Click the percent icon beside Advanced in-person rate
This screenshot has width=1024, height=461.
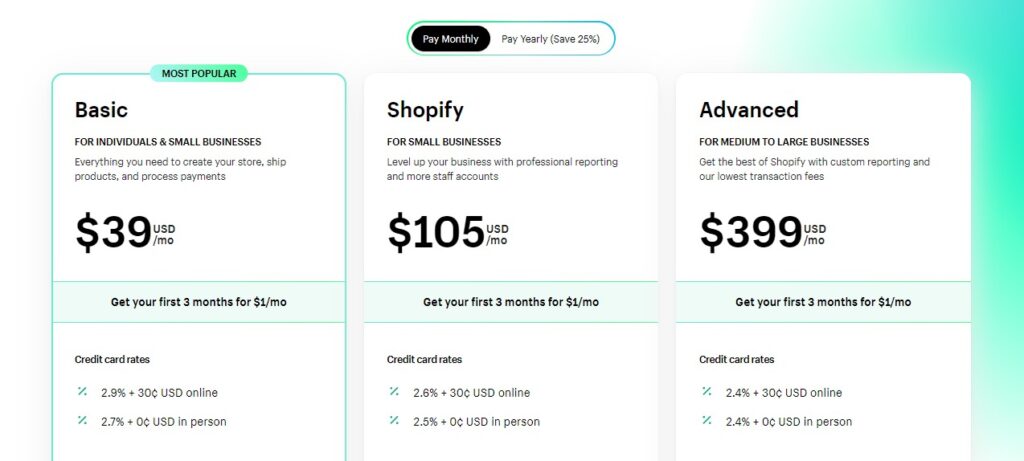pos(707,421)
